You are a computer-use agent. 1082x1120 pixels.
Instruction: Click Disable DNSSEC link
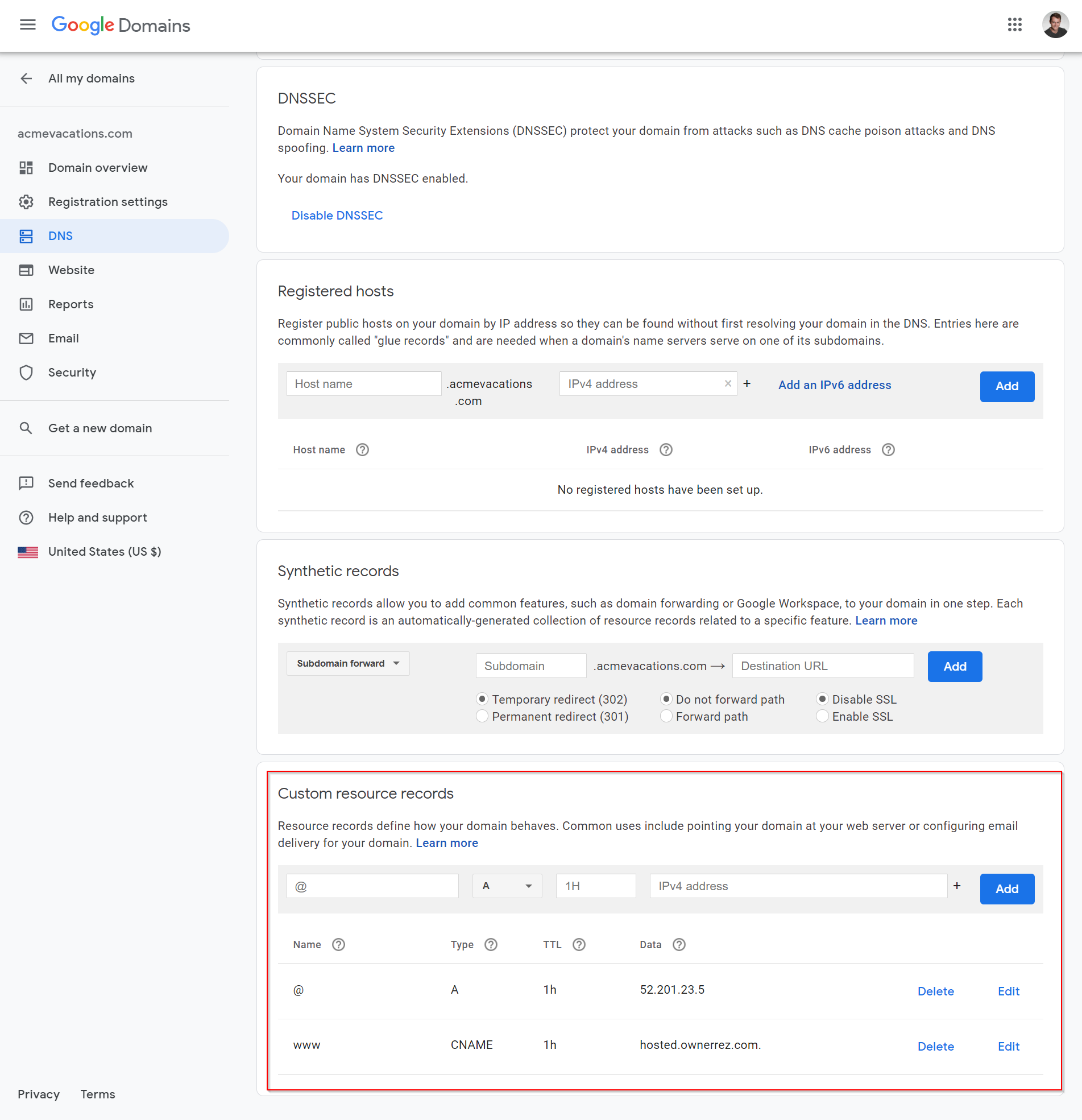[337, 216]
